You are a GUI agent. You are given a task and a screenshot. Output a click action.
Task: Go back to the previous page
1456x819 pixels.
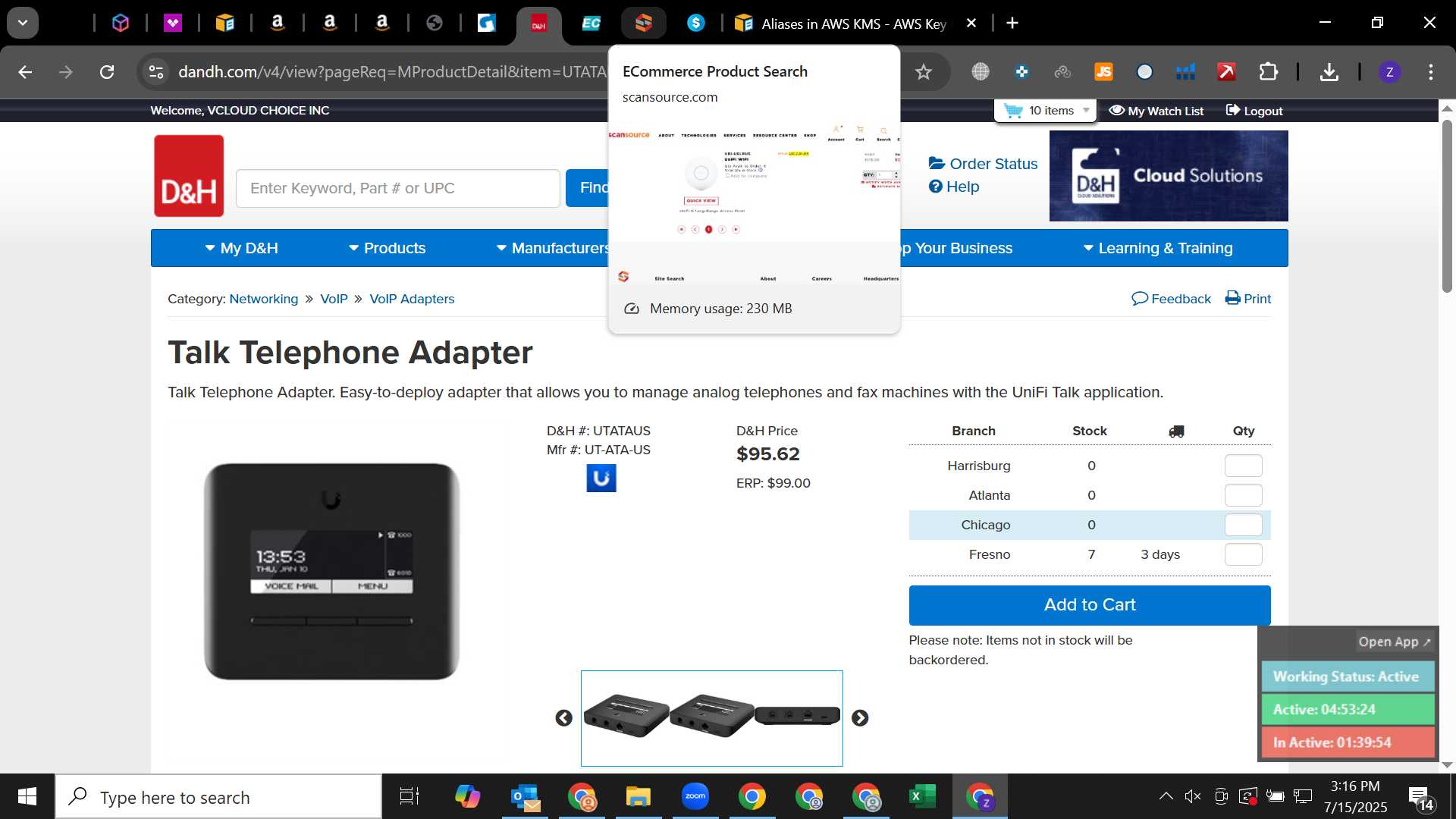coord(25,72)
